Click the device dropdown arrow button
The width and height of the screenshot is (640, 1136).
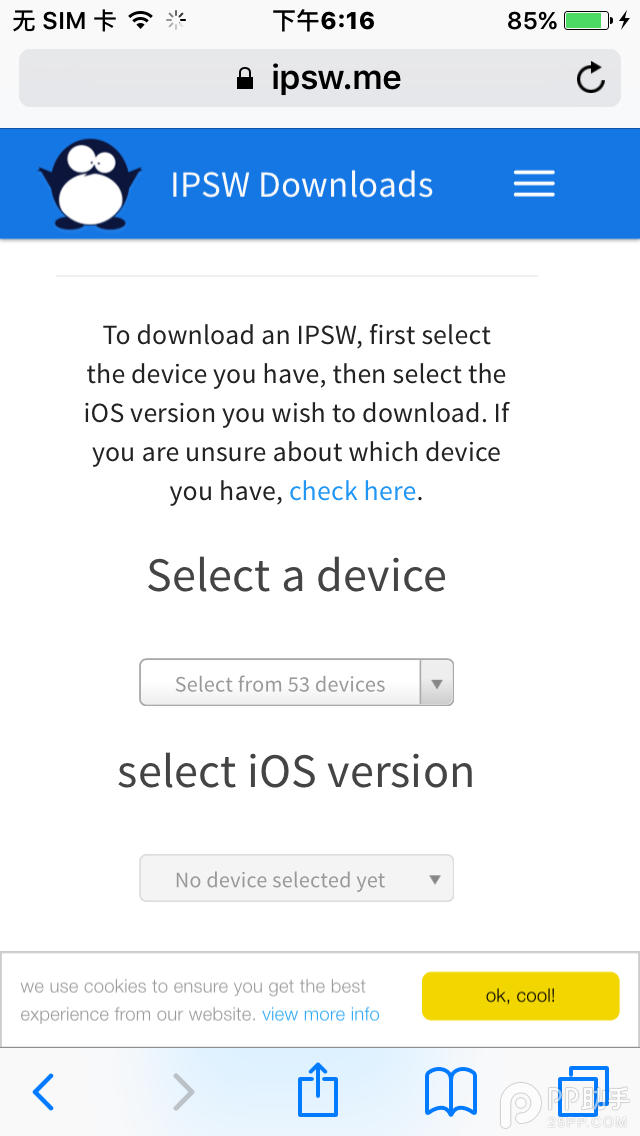point(436,684)
